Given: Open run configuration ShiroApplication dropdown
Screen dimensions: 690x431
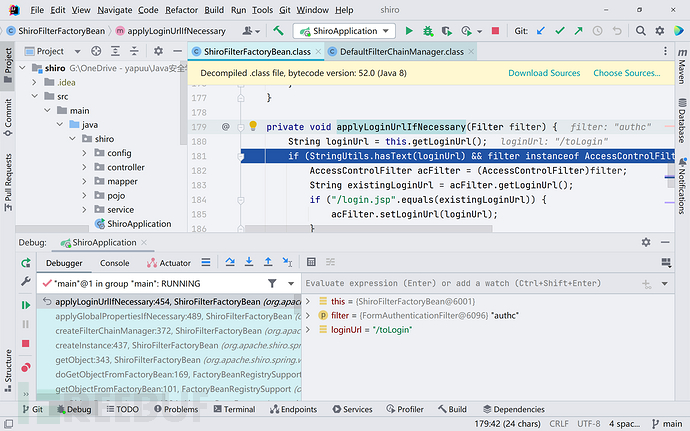Looking at the screenshot, I should click(x=344, y=31).
